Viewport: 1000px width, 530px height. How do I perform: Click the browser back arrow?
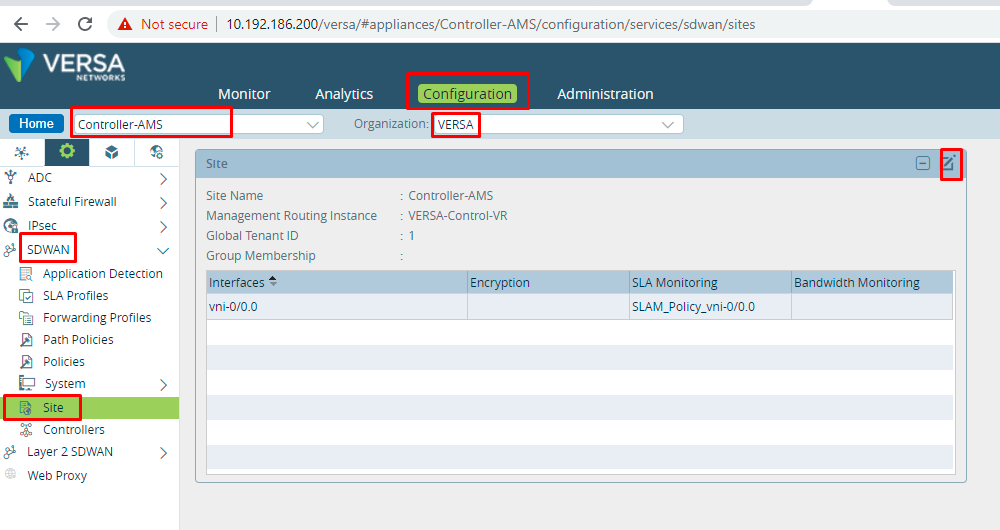(x=21, y=24)
